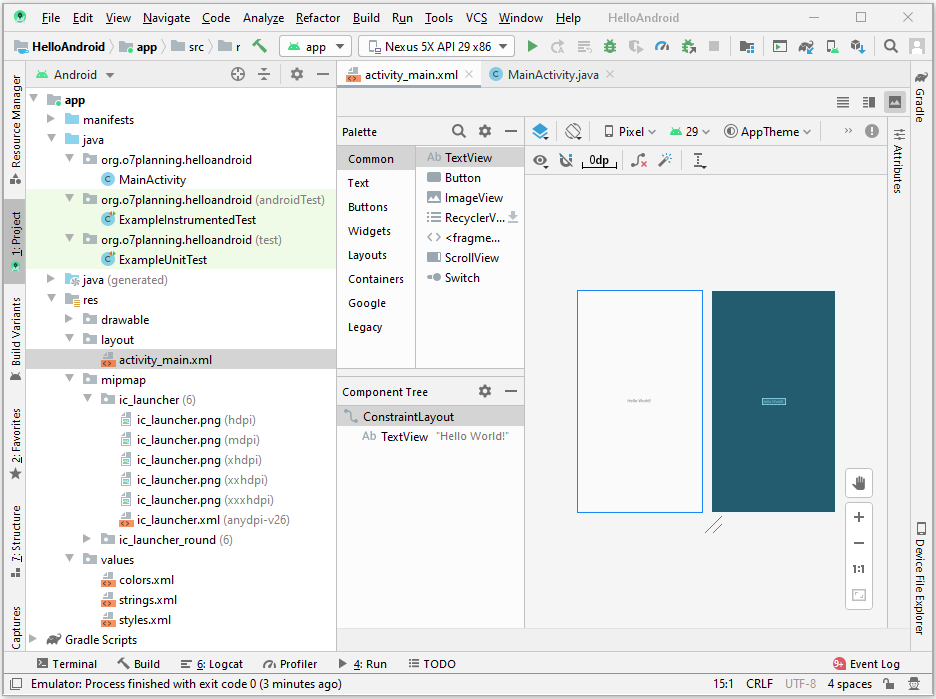The width and height of the screenshot is (936, 699).
Task: Open Nexus 5X API 29 device dropdown
Action: pyautogui.click(x=438, y=47)
